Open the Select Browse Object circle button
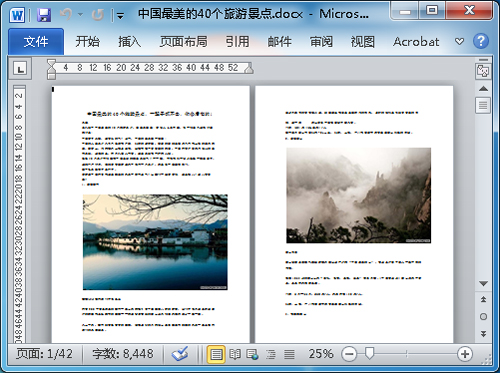 (x=483, y=316)
